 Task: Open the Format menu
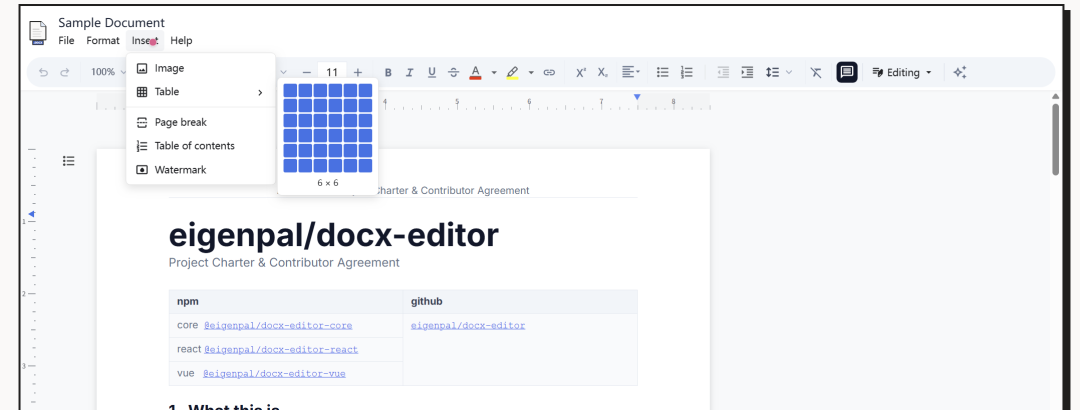coord(103,41)
